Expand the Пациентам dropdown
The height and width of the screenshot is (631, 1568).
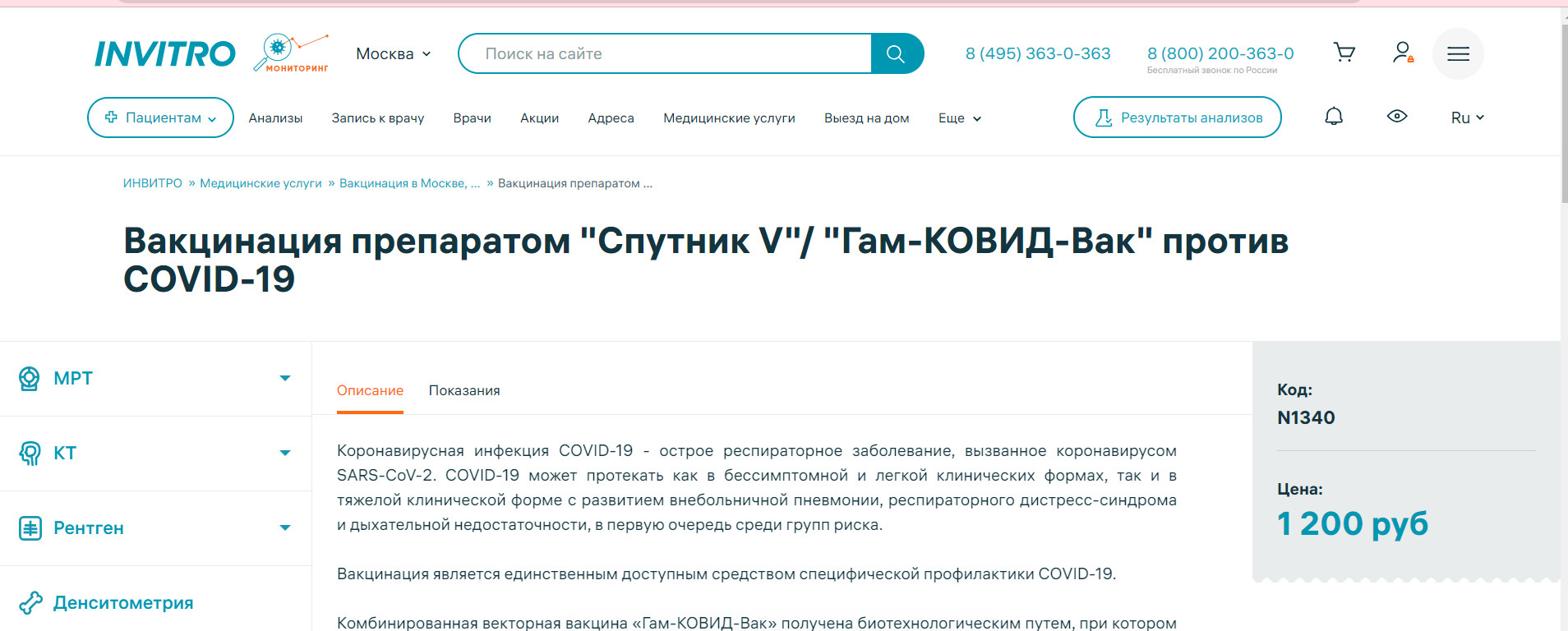160,117
